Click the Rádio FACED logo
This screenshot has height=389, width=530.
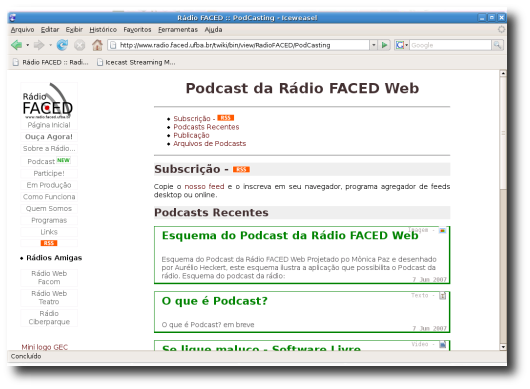click(x=48, y=101)
